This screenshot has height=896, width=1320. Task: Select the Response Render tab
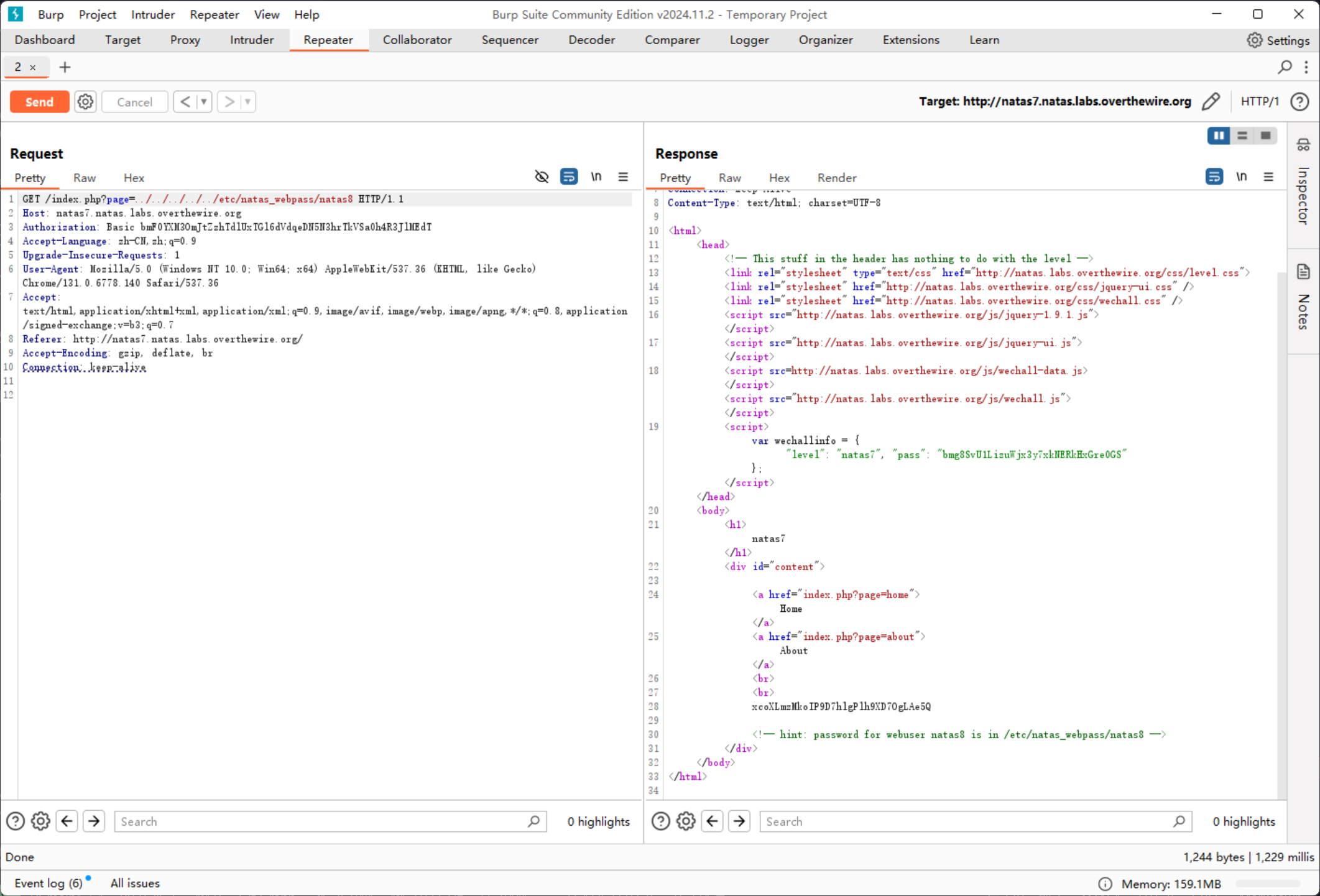[837, 178]
